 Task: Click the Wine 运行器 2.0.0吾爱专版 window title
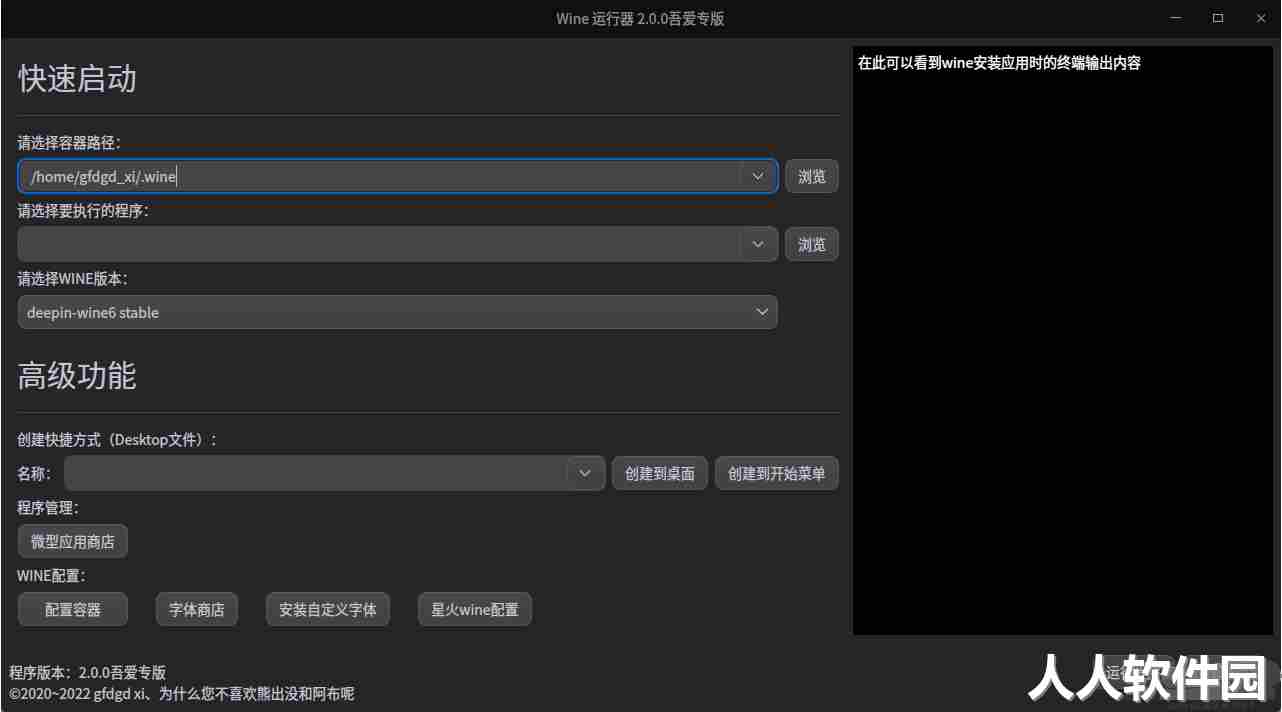[x=640, y=18]
